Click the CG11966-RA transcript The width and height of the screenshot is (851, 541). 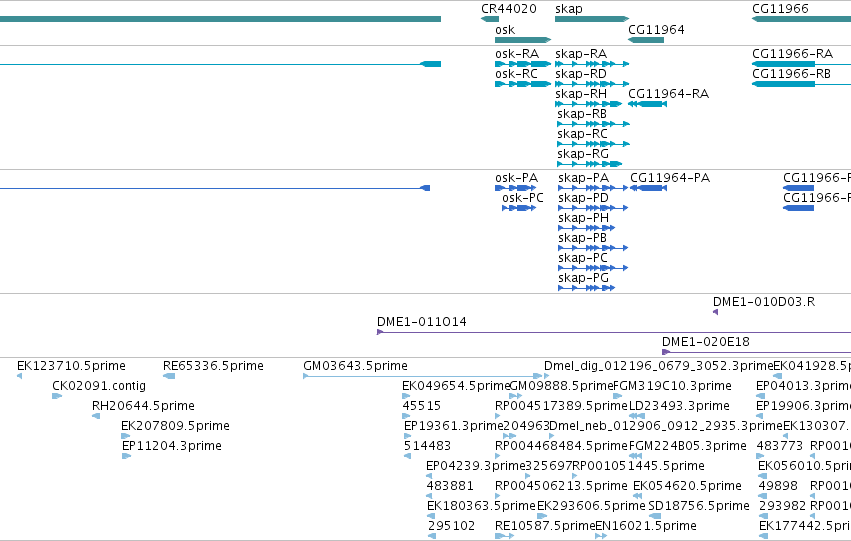tap(801, 64)
